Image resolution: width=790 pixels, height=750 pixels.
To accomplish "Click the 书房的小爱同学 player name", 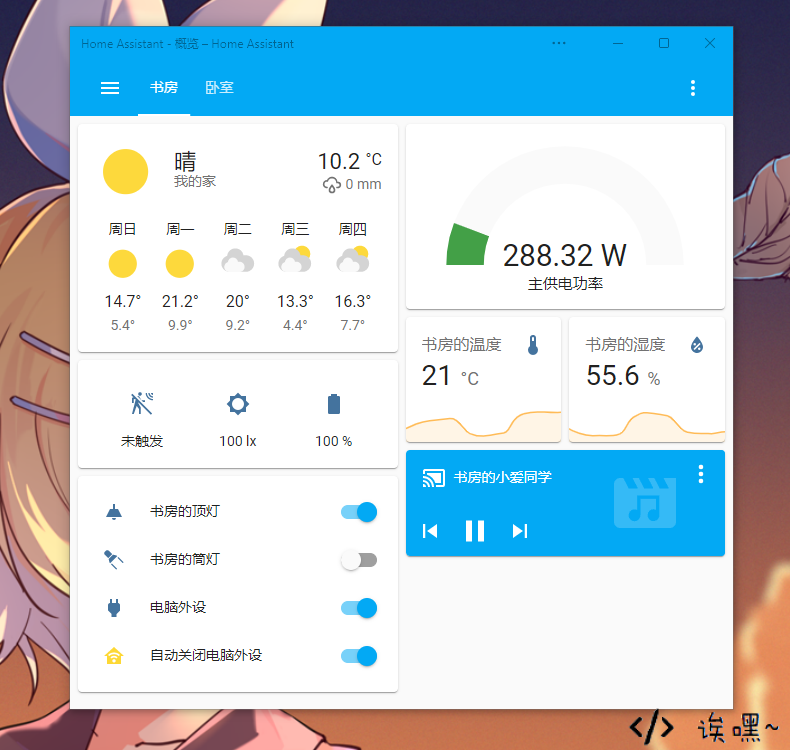I will tap(503, 477).
